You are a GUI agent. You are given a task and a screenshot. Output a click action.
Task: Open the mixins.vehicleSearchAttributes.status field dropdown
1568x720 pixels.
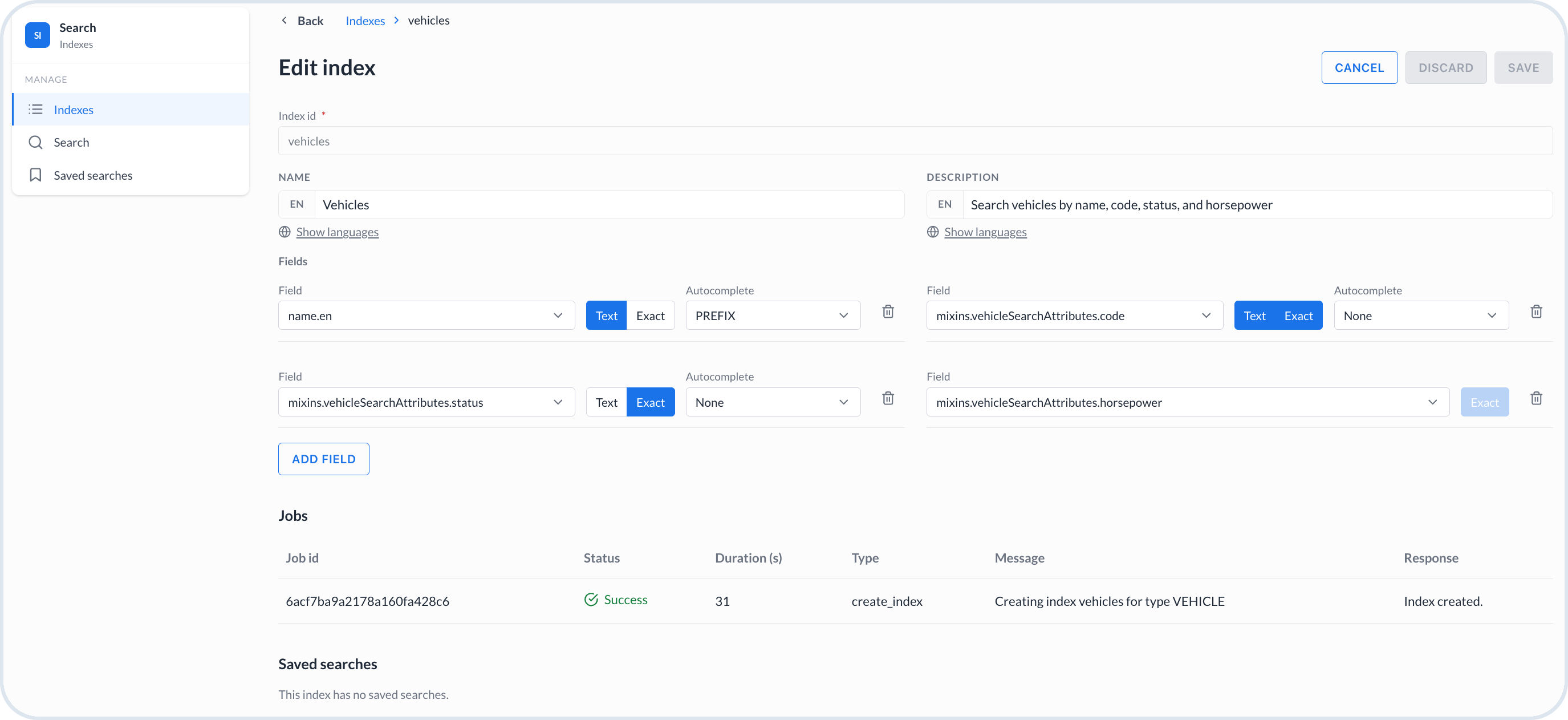[x=426, y=403]
